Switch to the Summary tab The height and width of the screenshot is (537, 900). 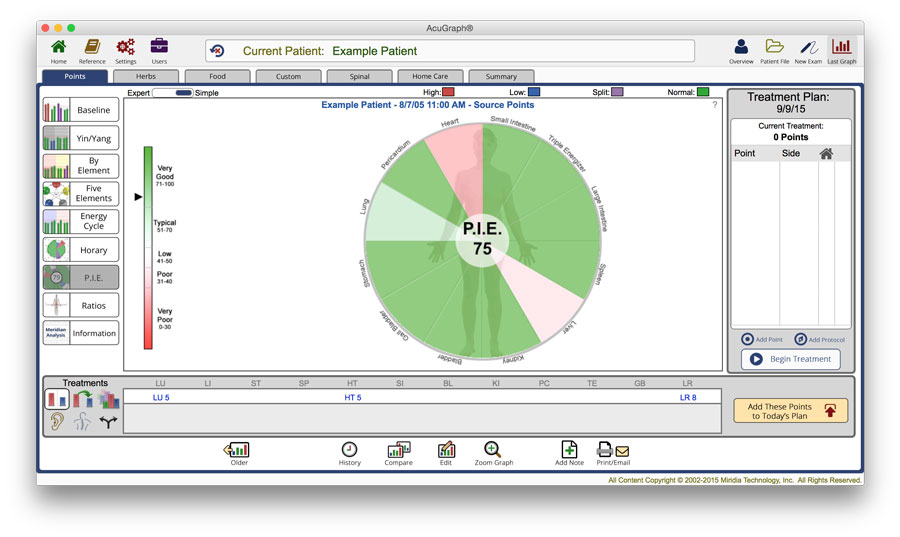[x=501, y=76]
